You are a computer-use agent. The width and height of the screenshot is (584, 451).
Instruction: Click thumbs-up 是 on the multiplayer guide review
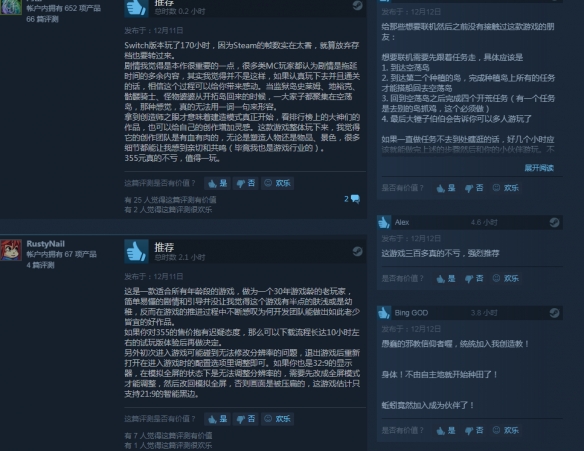[x=446, y=188]
